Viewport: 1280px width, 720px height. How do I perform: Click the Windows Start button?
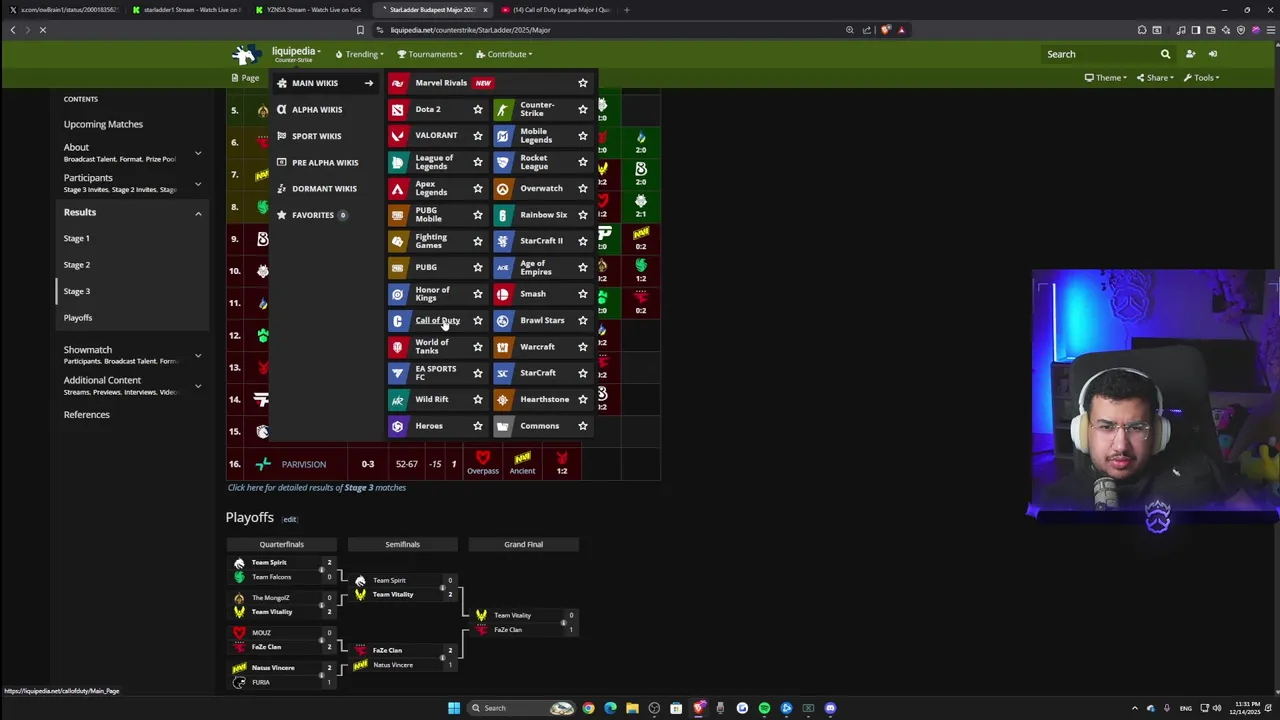click(454, 708)
